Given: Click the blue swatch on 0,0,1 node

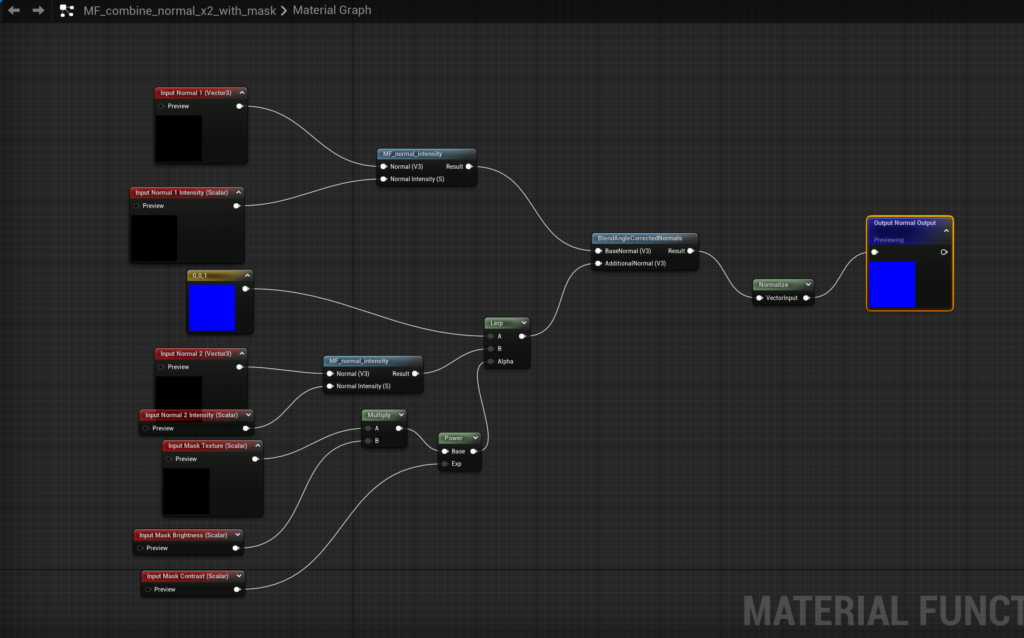Looking at the screenshot, I should click(212, 308).
